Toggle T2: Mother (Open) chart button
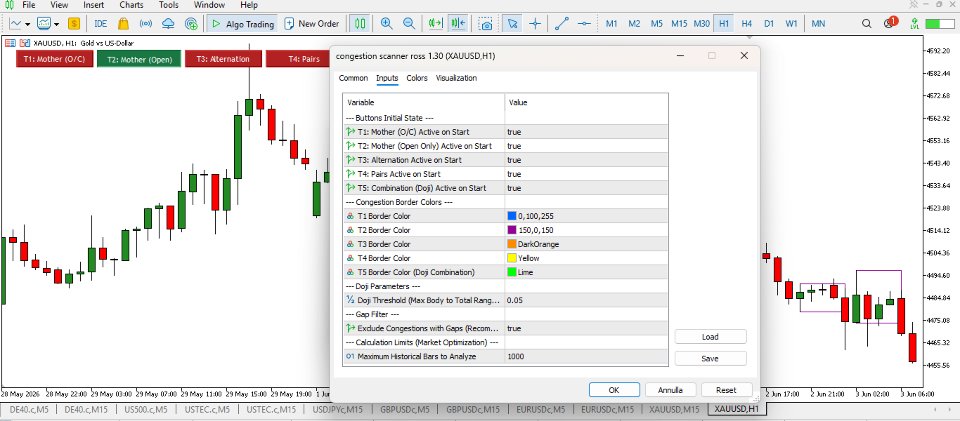 click(x=139, y=59)
